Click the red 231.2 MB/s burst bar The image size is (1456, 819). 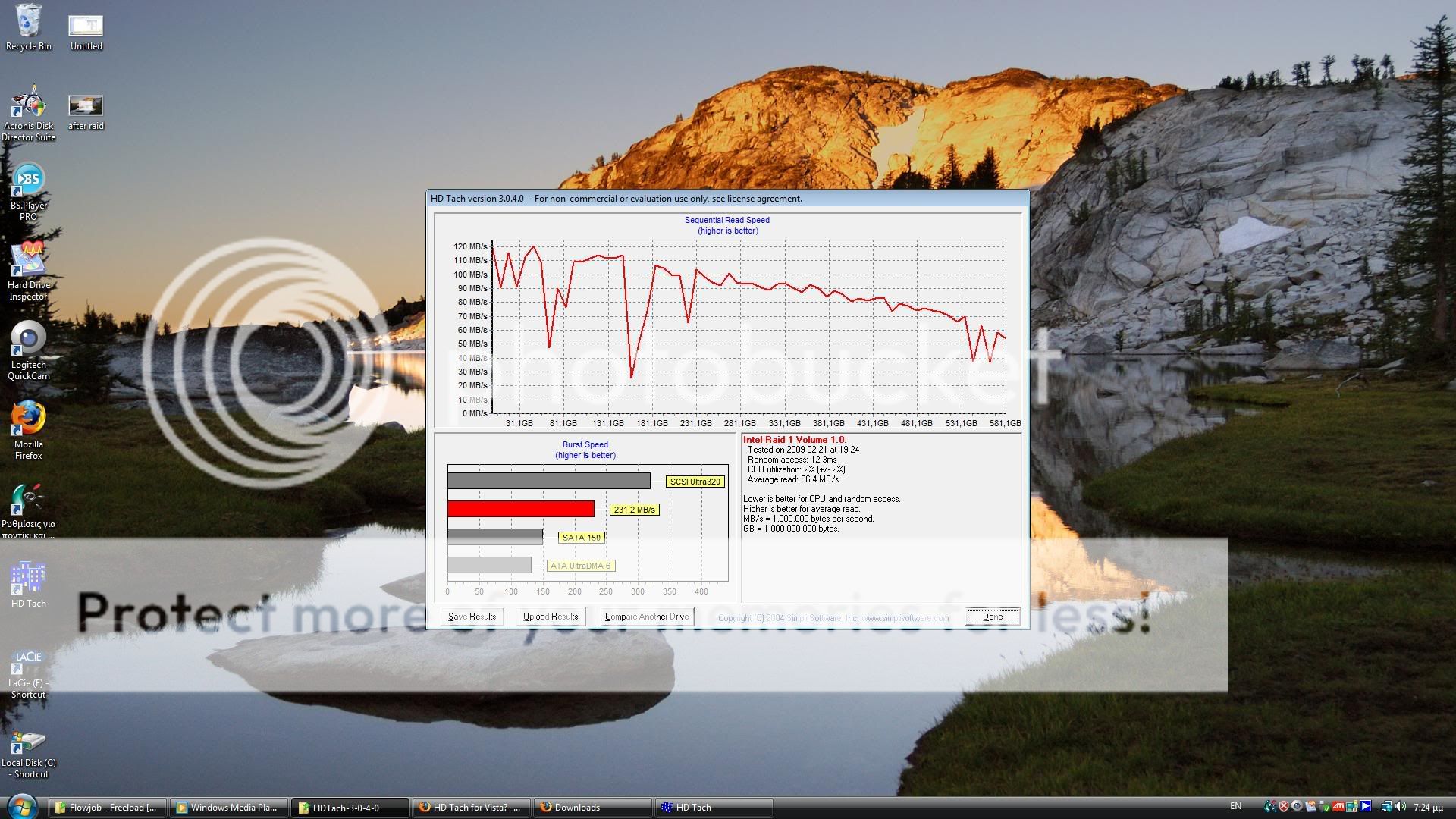520,509
